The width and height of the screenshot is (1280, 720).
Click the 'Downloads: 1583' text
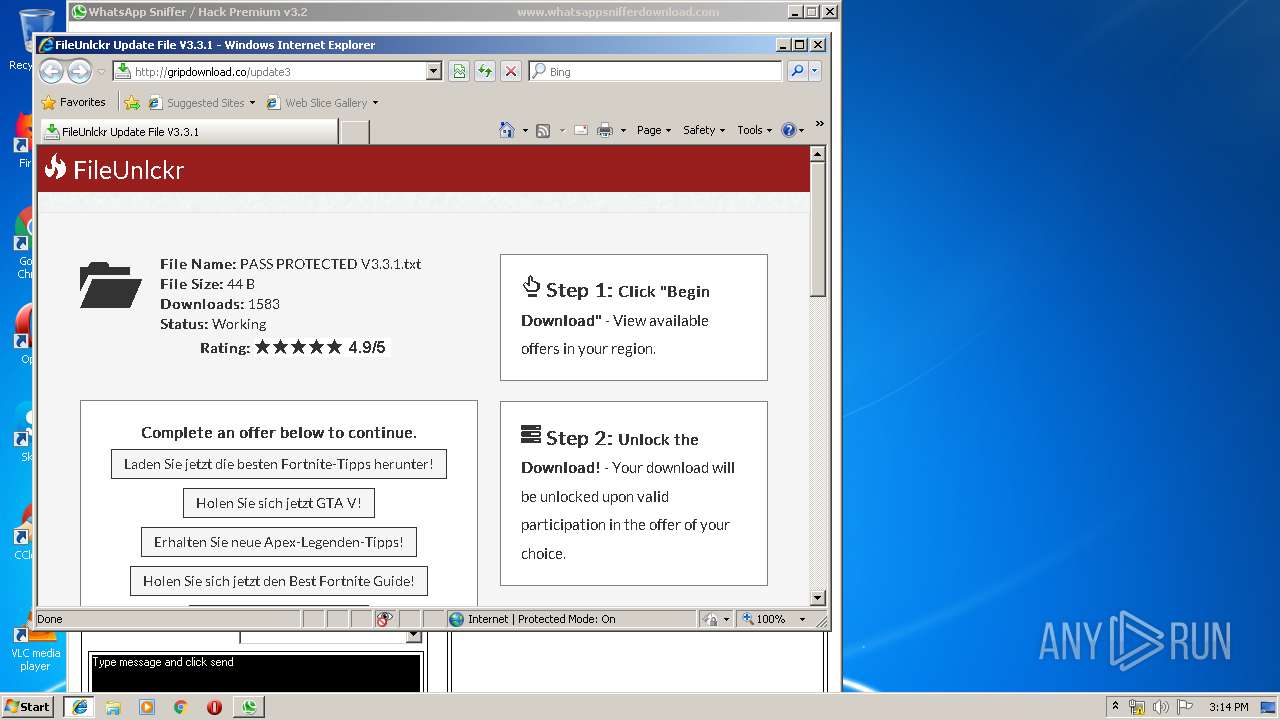pyautogui.click(x=220, y=304)
